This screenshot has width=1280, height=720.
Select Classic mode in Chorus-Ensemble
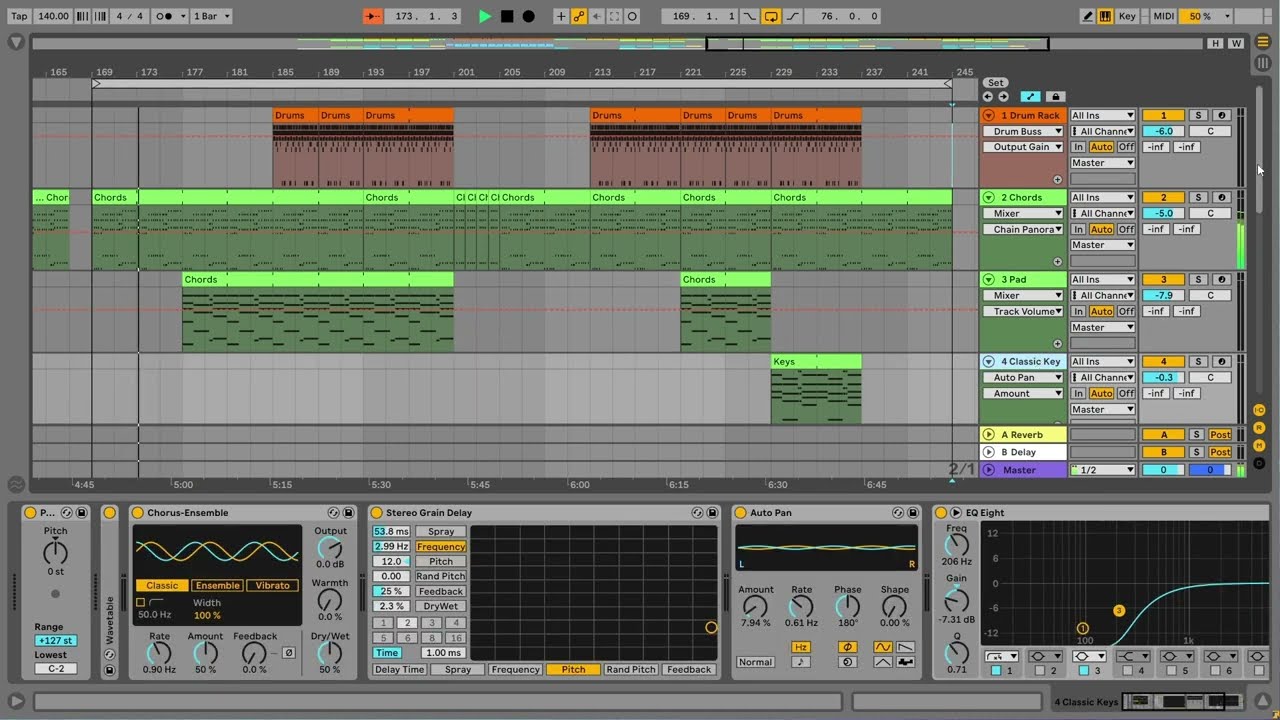point(162,586)
